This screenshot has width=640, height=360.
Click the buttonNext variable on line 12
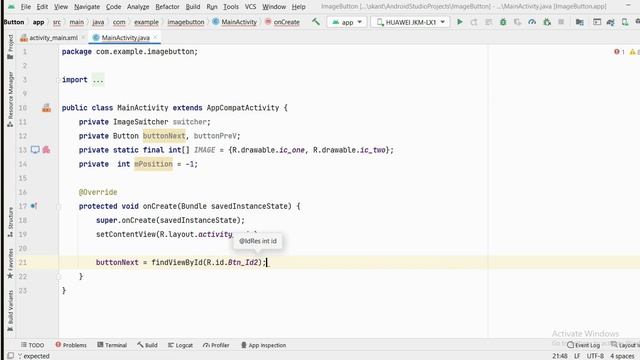164,136
